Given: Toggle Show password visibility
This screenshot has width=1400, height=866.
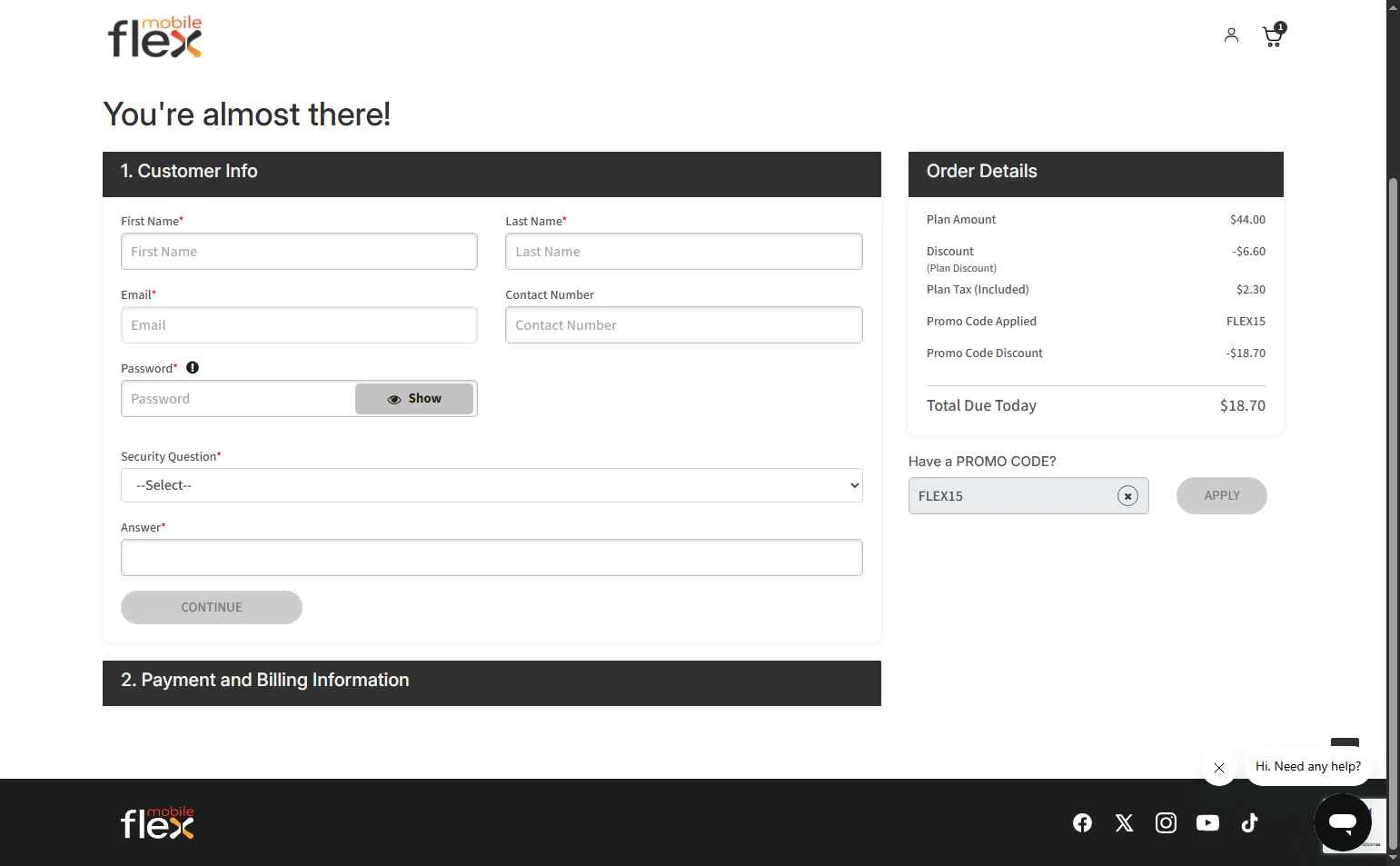Looking at the screenshot, I should (414, 398).
